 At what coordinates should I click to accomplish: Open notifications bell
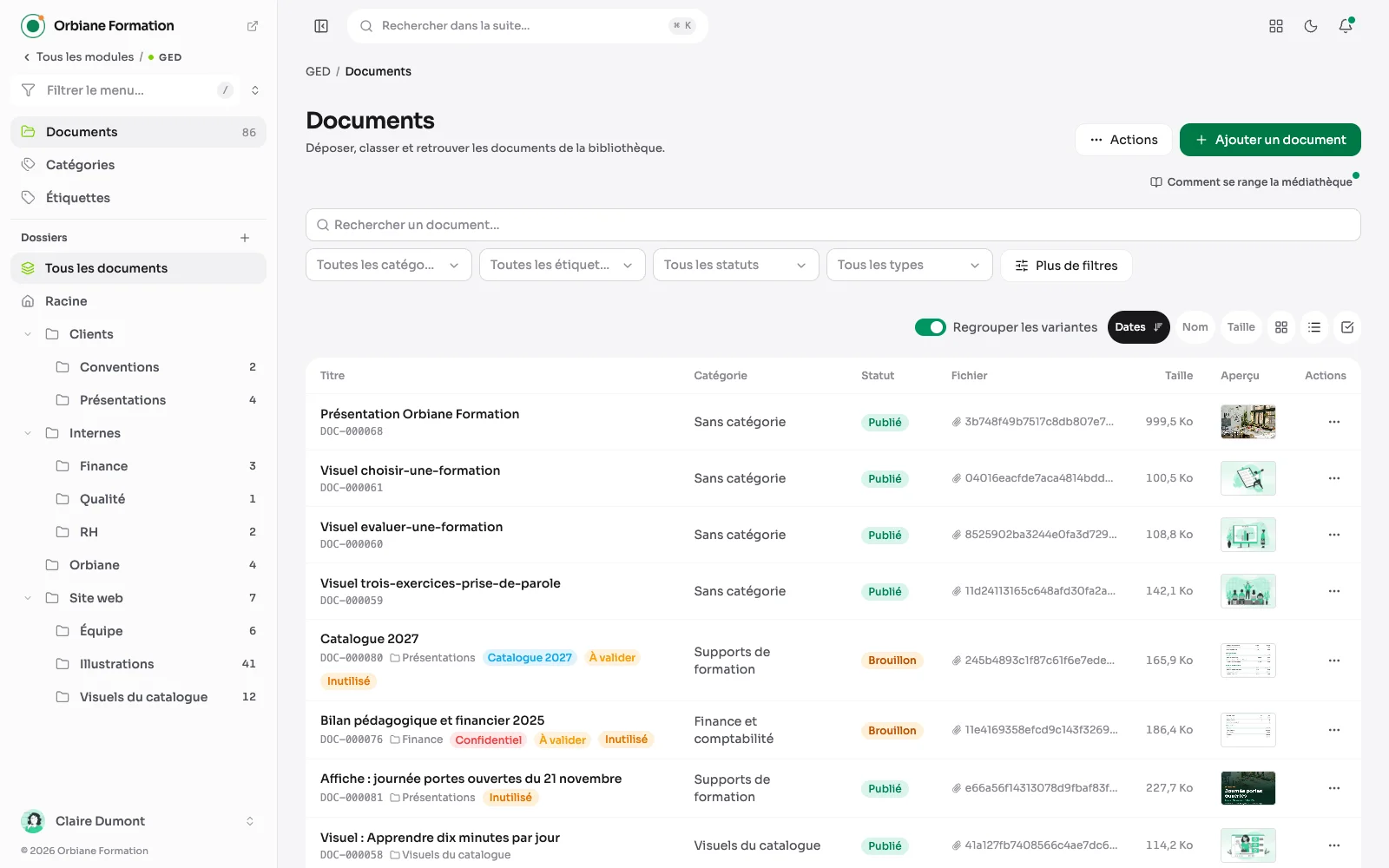pos(1346,26)
